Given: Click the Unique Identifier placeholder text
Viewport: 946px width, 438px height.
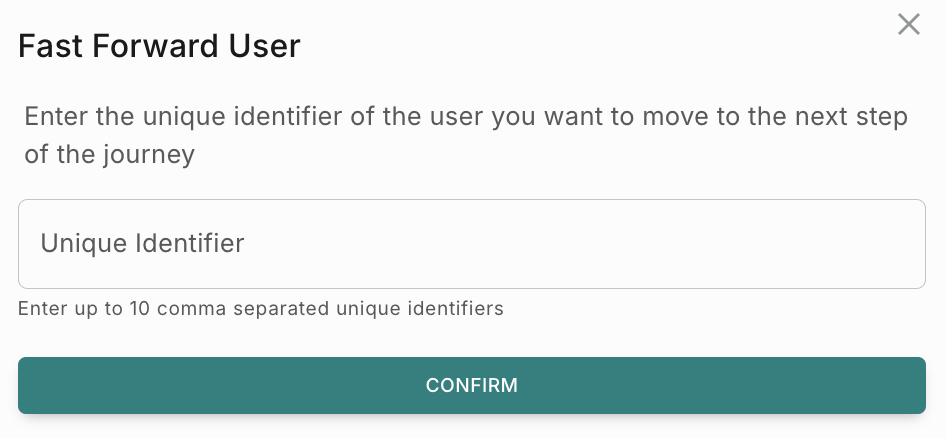Looking at the screenshot, I should [142, 243].
